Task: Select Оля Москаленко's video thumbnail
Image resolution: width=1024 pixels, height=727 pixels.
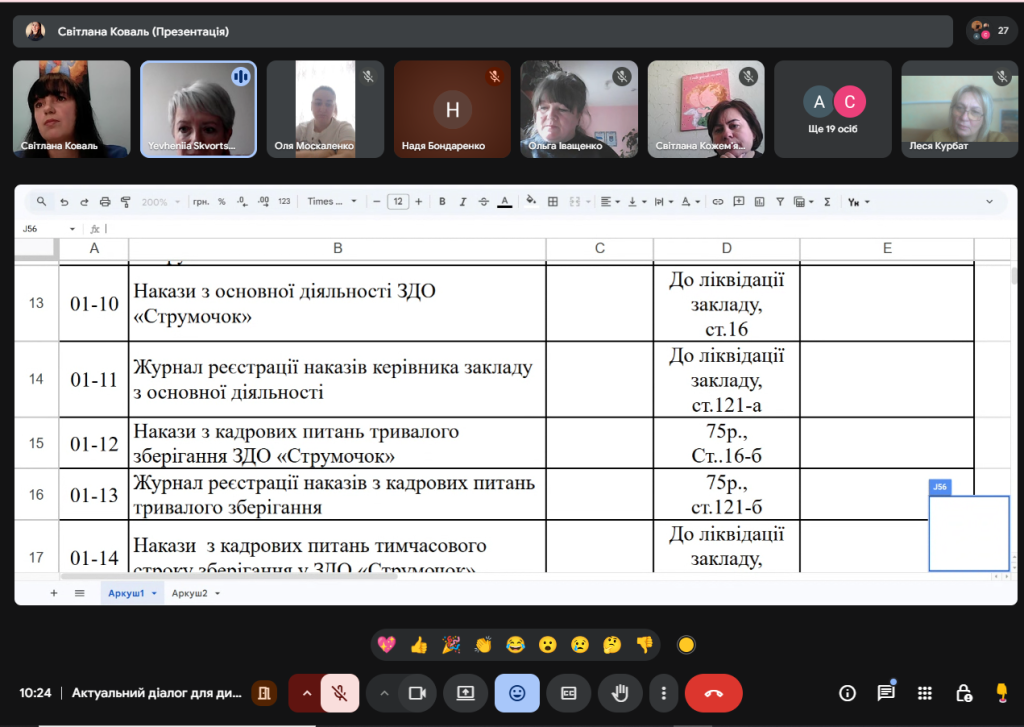Action: tap(325, 109)
